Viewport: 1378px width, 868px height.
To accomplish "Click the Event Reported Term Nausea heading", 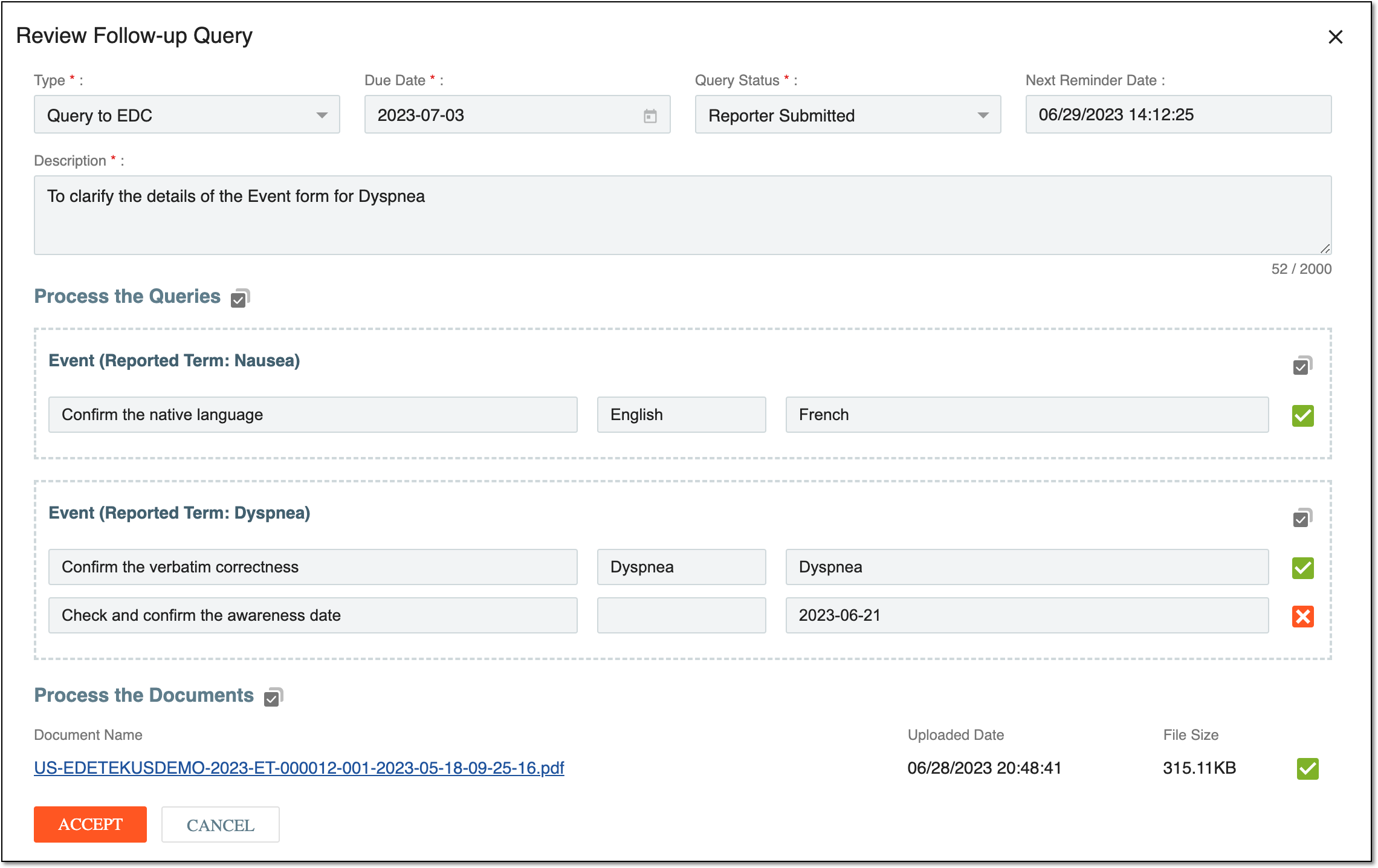I will [174, 361].
